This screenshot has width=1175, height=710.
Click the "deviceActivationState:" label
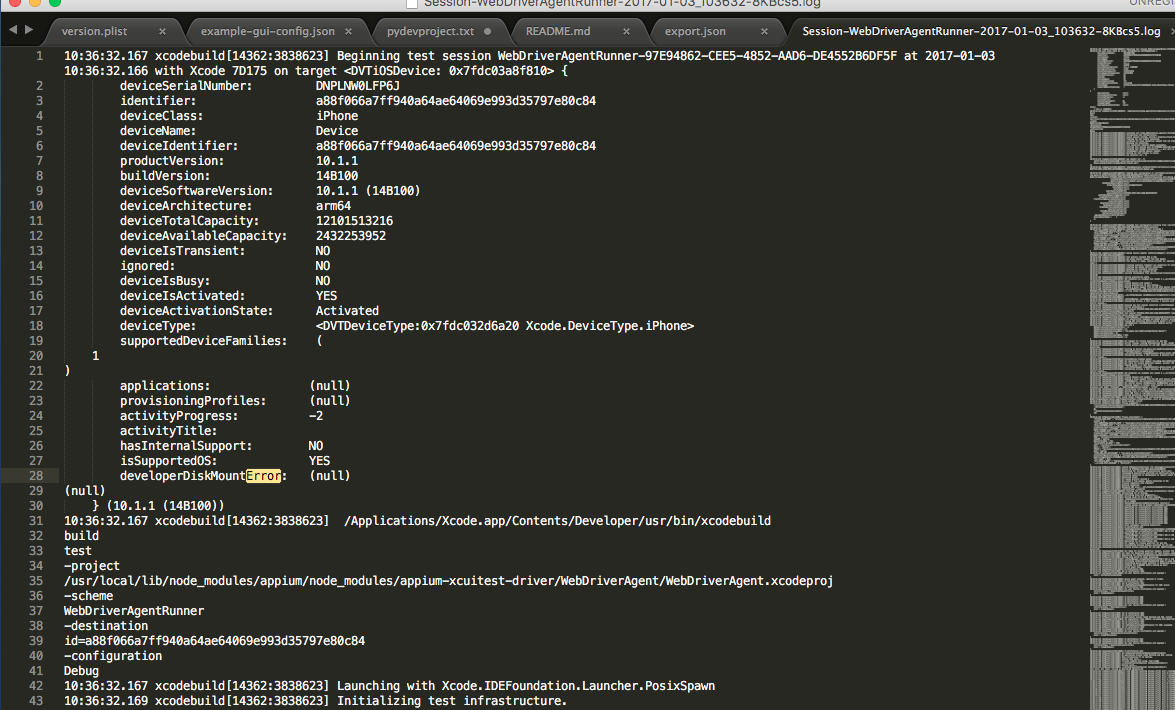196,311
